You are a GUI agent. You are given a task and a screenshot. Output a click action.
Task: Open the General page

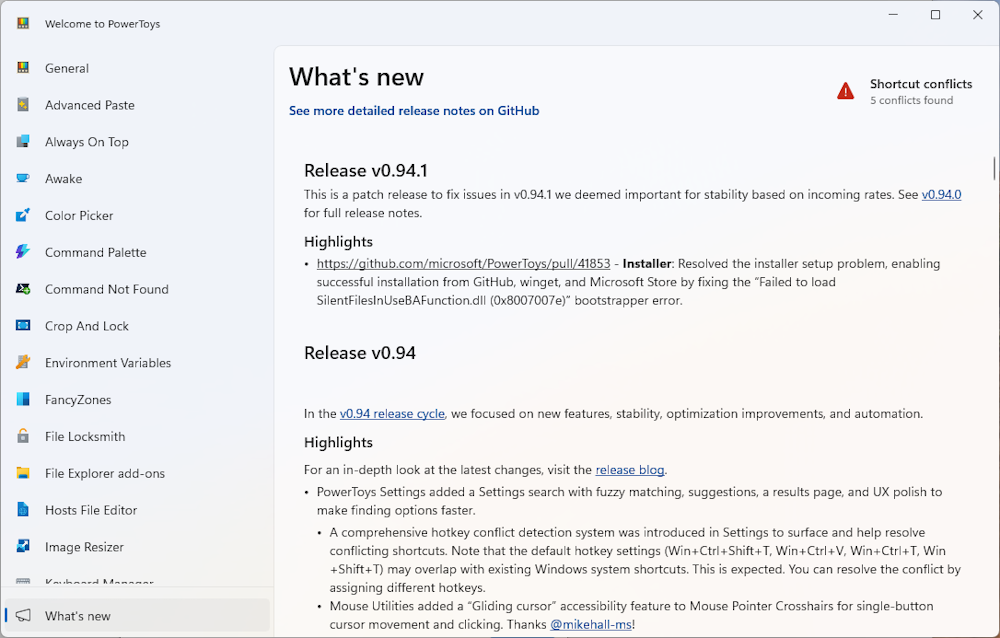tap(137, 68)
